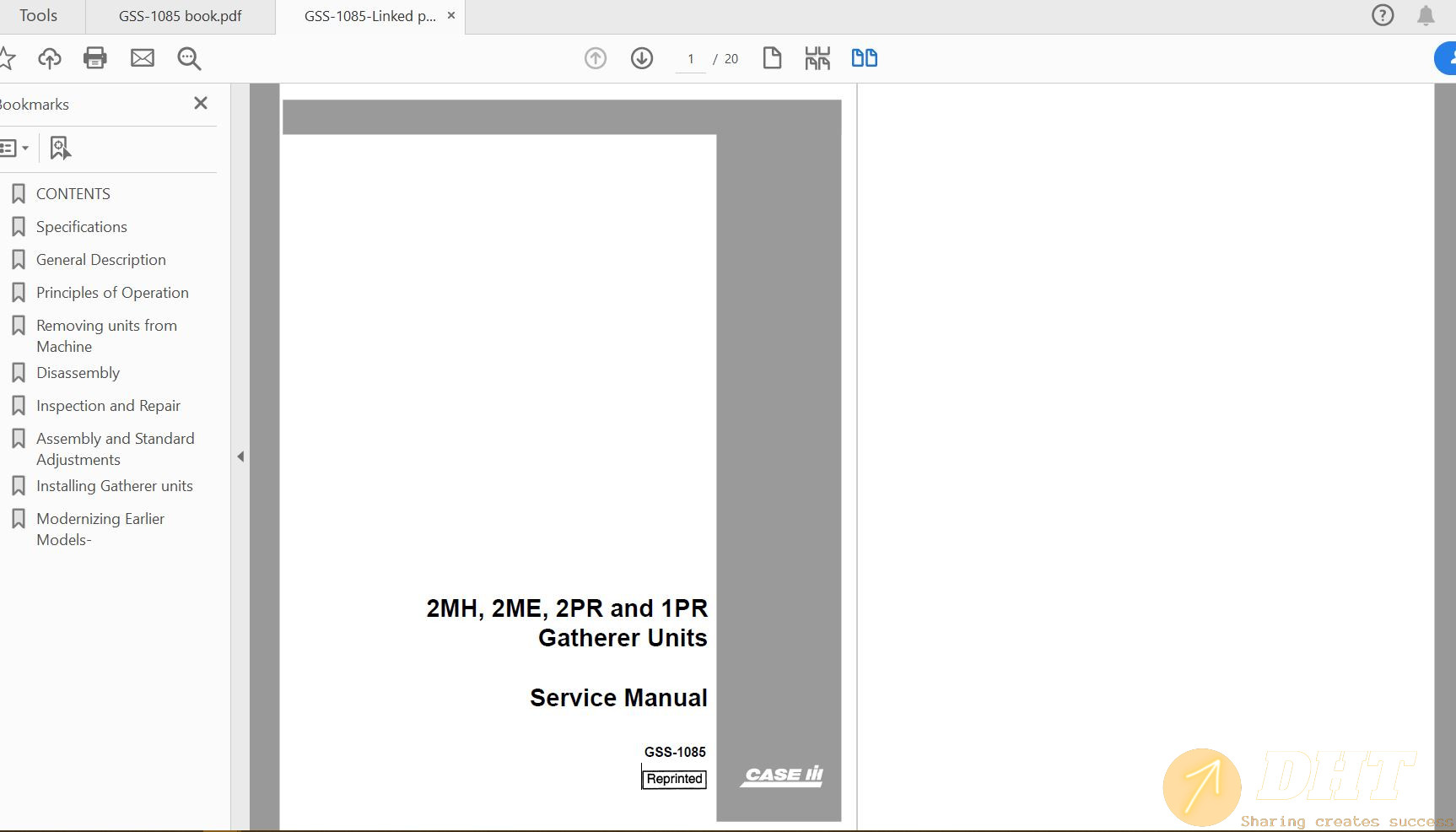Jump to Specifications bookmark
Viewport: 1456px width, 832px height.
coord(81,227)
